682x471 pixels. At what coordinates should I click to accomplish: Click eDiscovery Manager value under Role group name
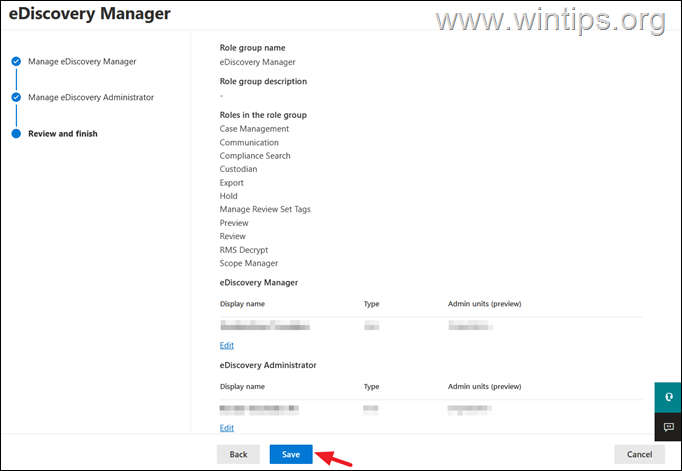pos(257,62)
